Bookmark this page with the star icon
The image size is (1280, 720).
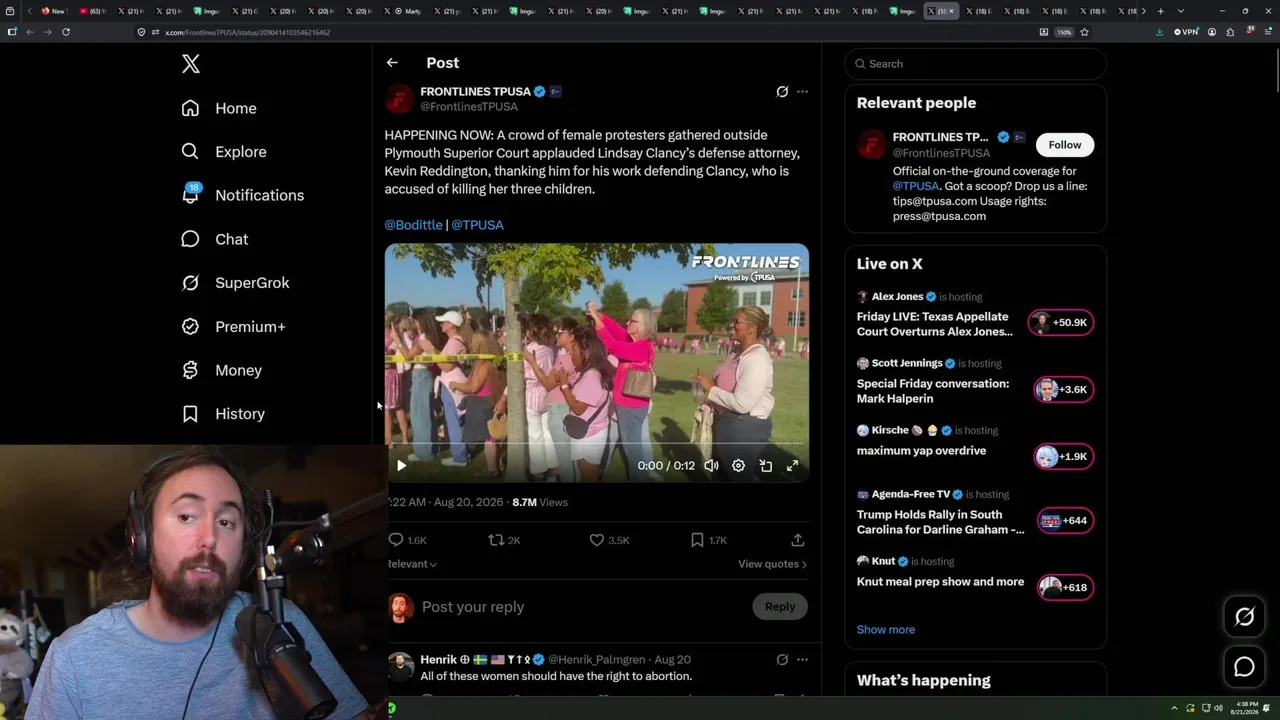(x=1084, y=32)
